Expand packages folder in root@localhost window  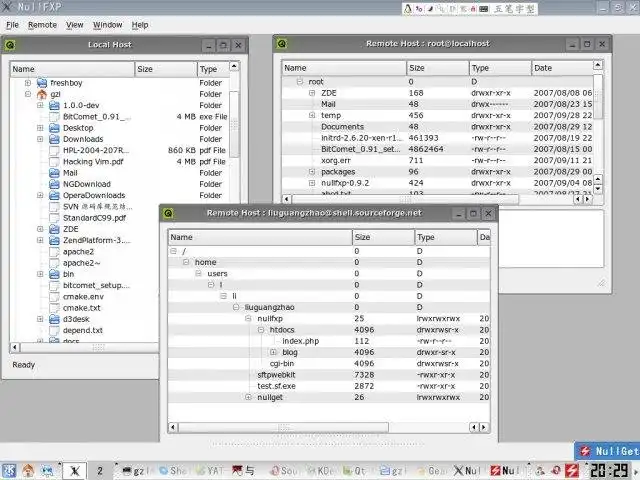tap(312, 172)
